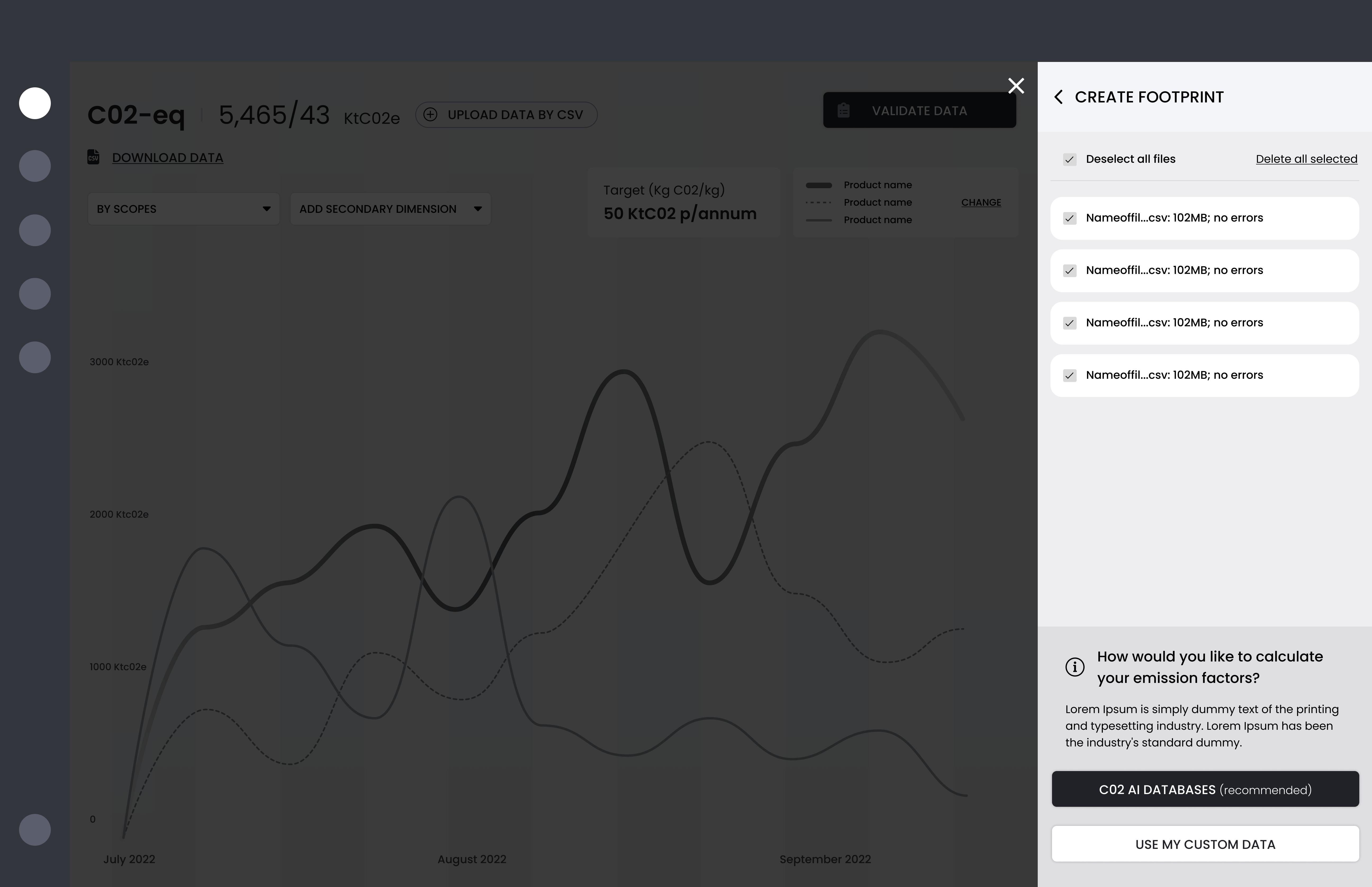Click the back arrow beside Create Footprint
This screenshot has width=1372, height=887.
(x=1058, y=97)
